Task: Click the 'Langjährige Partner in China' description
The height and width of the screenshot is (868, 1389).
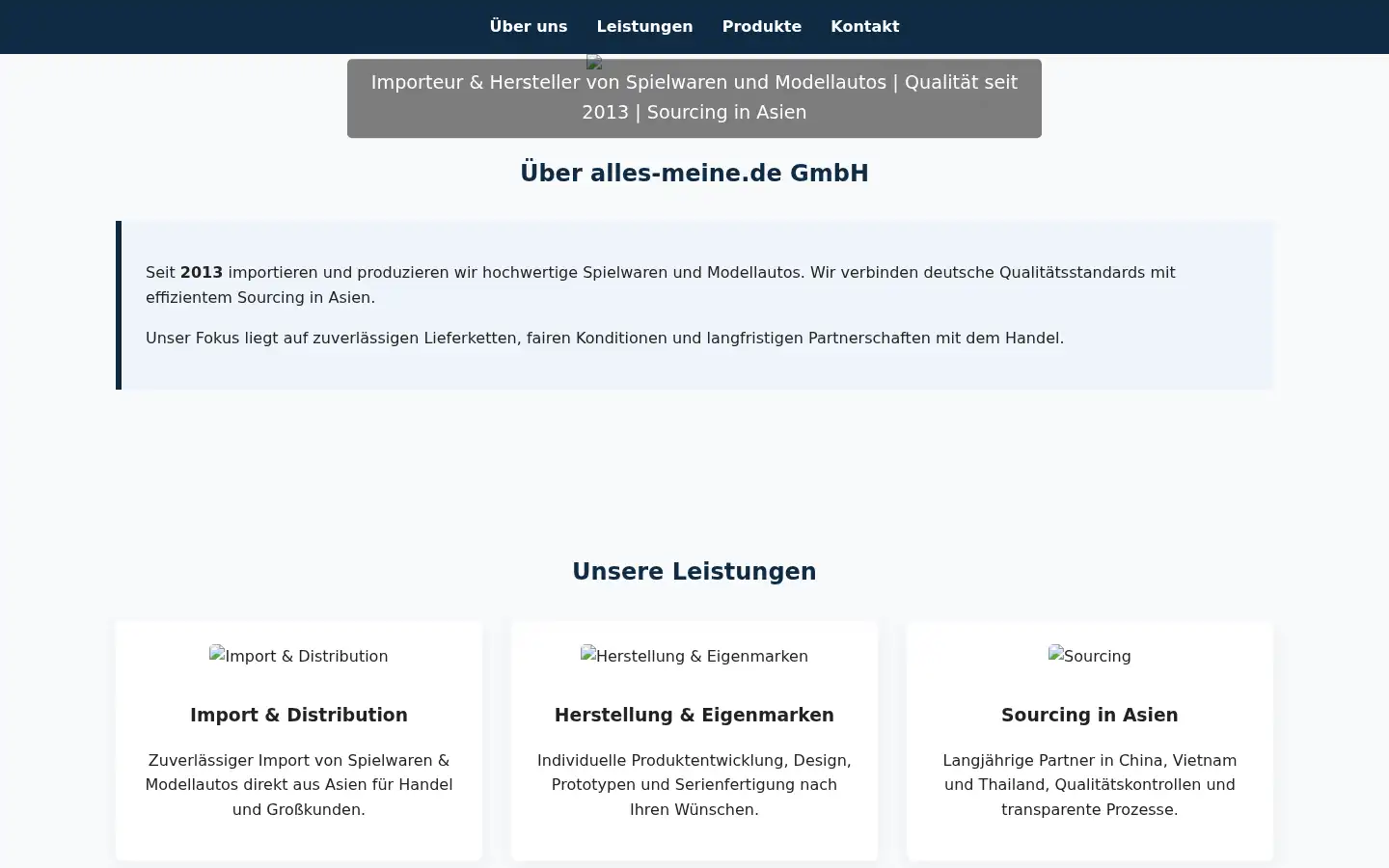Action: coord(1090,785)
